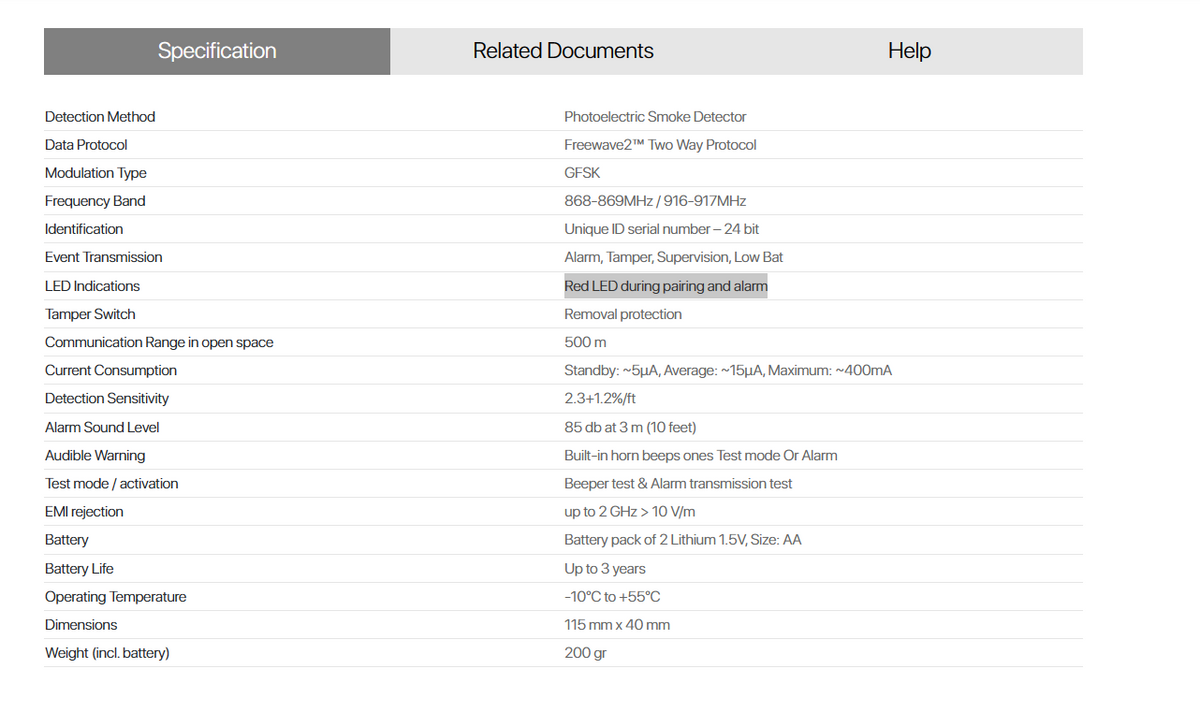Open the Specification tab
The width and height of the screenshot is (1200, 727).
217,51
